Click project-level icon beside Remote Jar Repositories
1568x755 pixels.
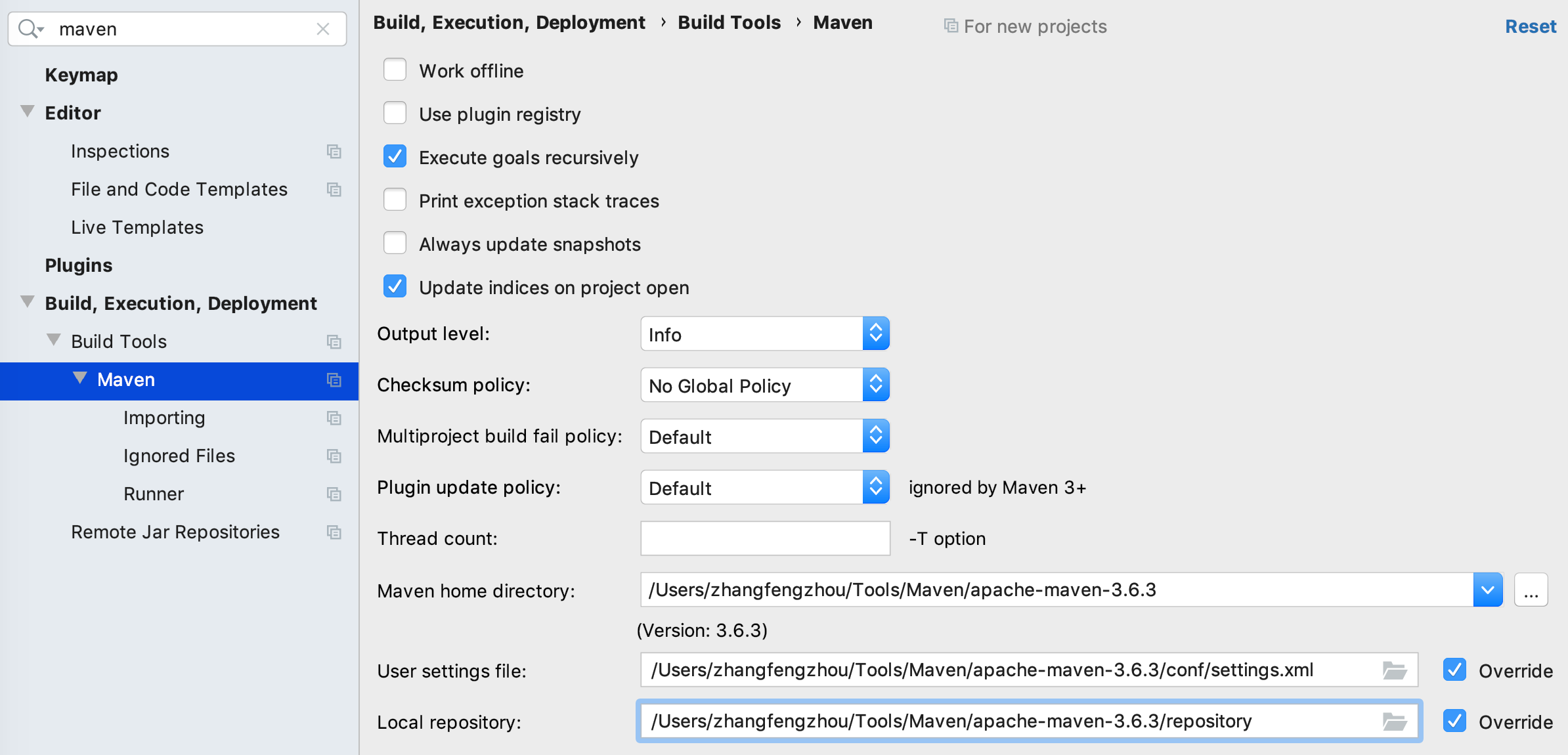pos(334,532)
